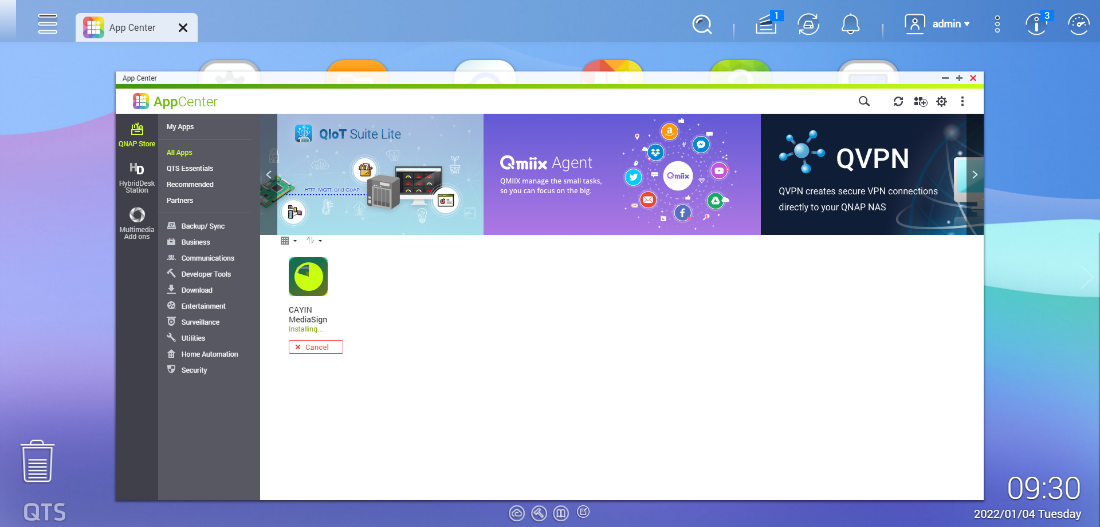This screenshot has width=1100, height=527.
Task: Cancel the CAYIN MediaSign installation
Action: pyautogui.click(x=316, y=347)
